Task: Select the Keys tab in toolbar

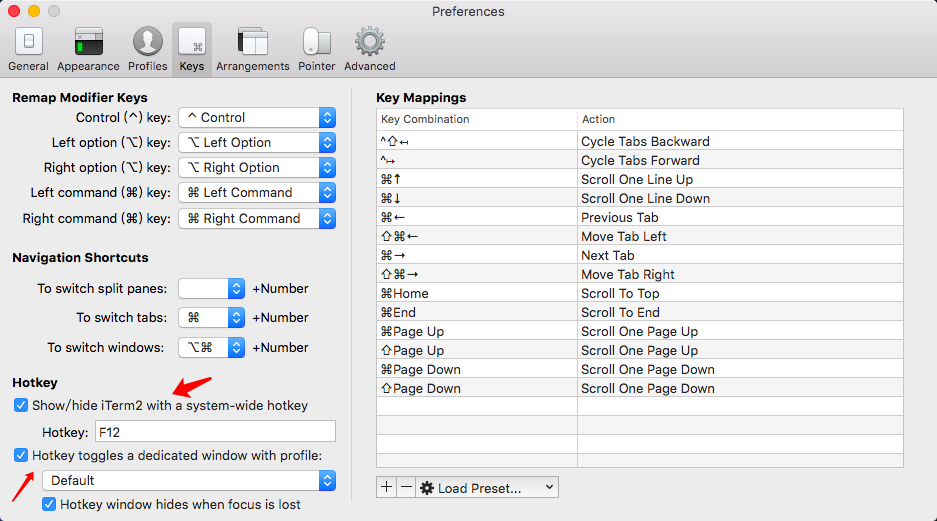Action: pos(191,49)
